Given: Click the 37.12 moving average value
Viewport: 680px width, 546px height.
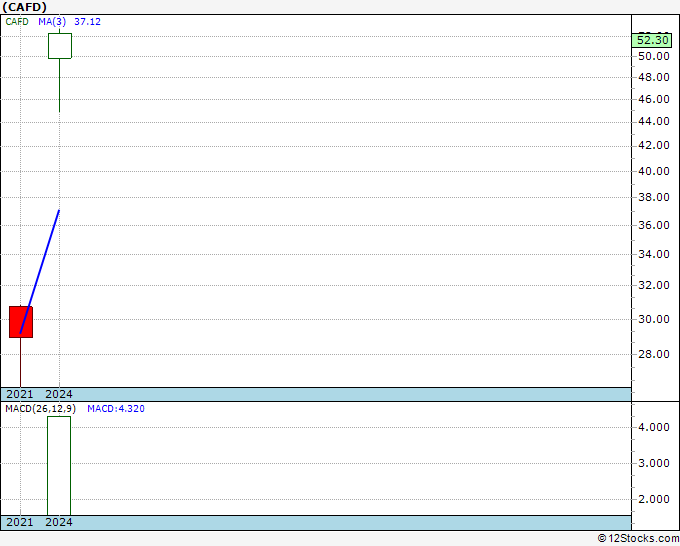Looking at the screenshot, I should 87,21.
